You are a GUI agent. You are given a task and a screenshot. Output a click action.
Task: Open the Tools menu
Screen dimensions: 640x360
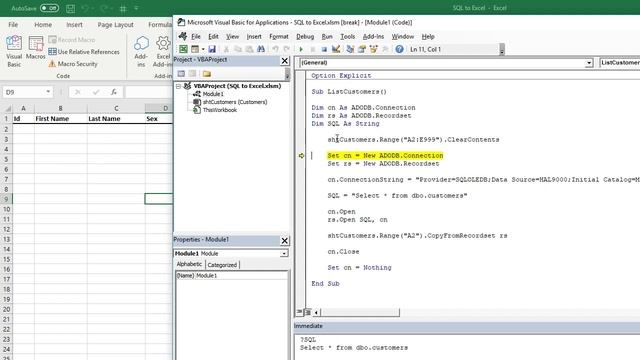tap(347, 36)
